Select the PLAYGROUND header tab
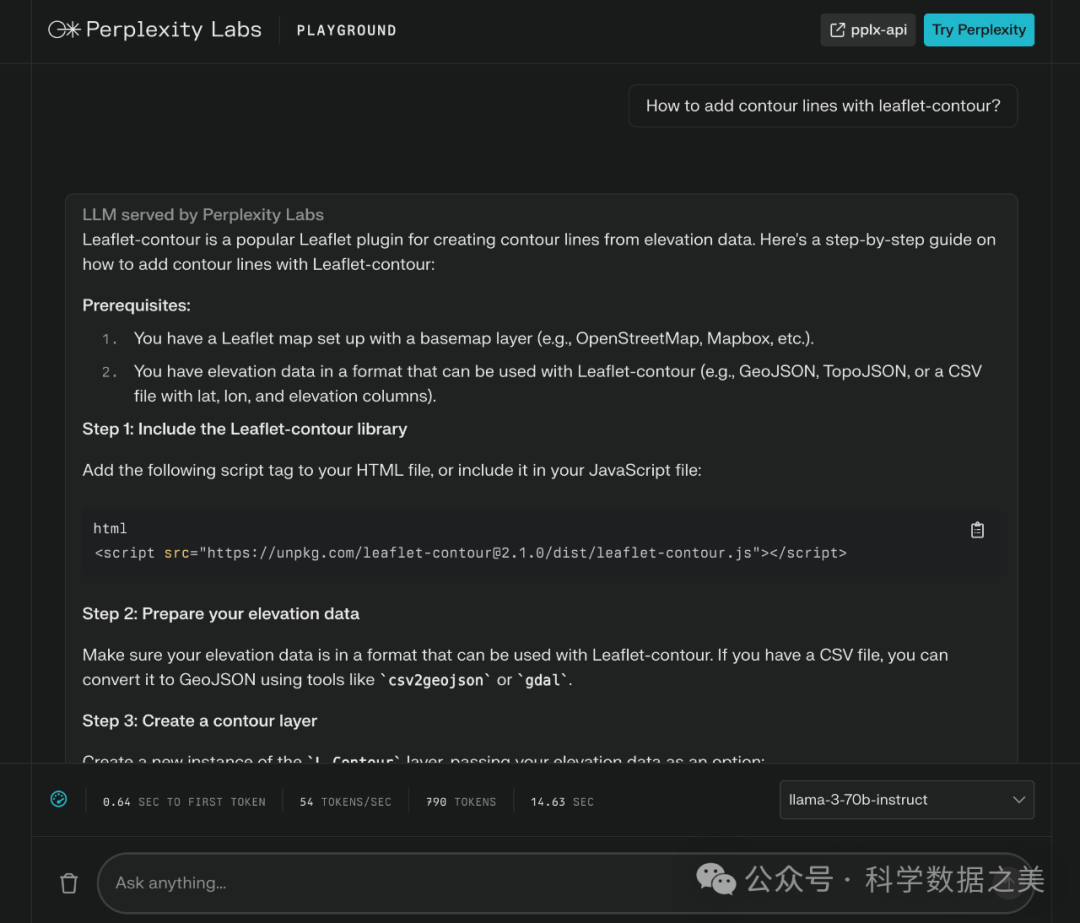 (x=346, y=31)
